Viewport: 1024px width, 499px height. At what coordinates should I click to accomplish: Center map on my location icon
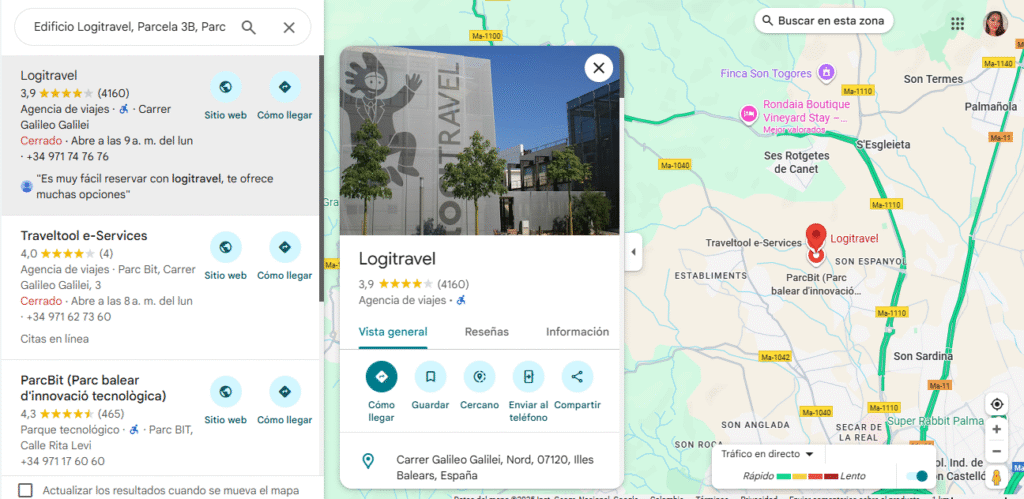pyautogui.click(x=997, y=404)
